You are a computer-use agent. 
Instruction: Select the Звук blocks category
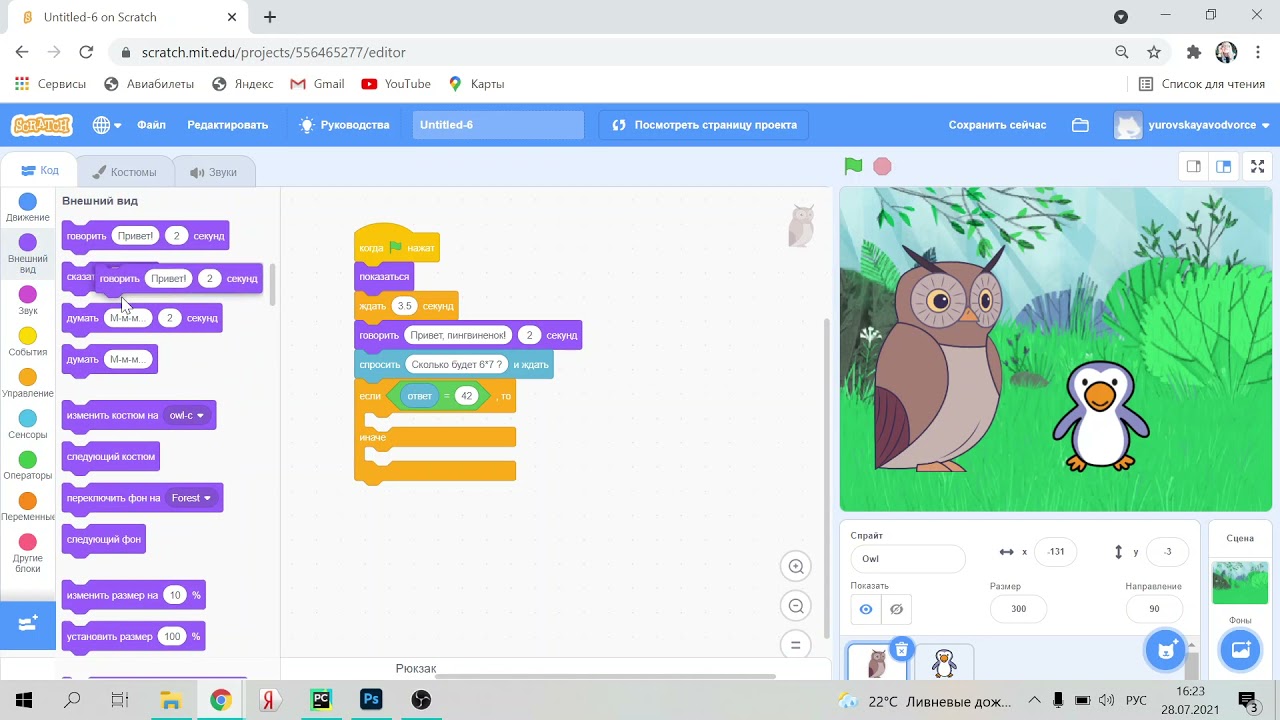(28, 301)
